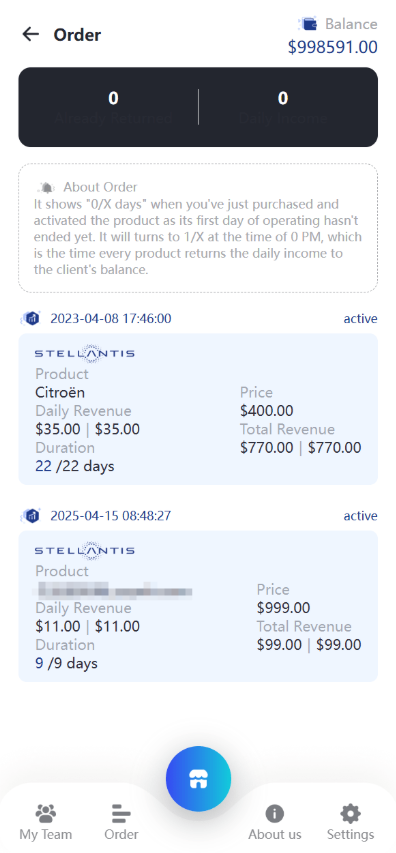Tap the Stellantis logo on Citroën order

tap(85, 353)
